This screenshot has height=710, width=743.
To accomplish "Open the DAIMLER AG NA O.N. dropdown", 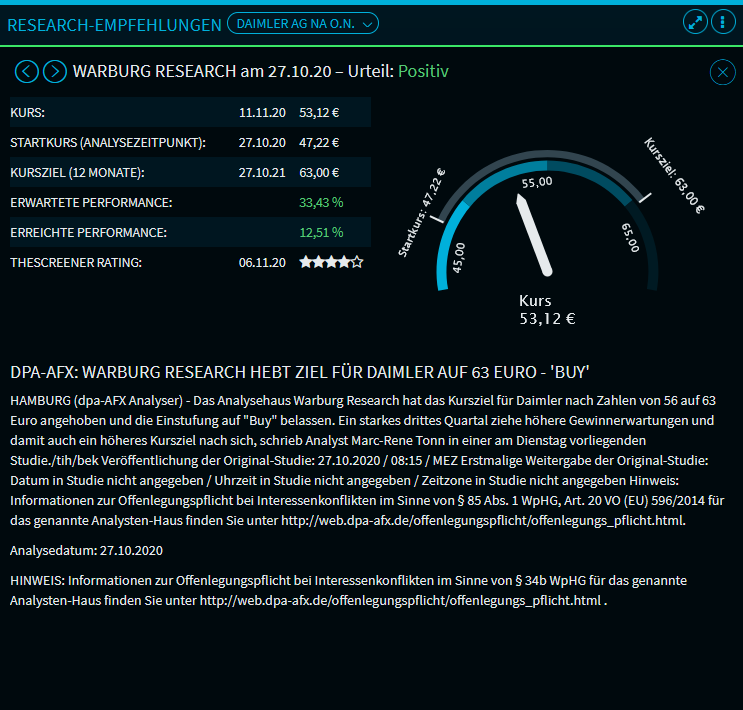I will tap(303, 23).
